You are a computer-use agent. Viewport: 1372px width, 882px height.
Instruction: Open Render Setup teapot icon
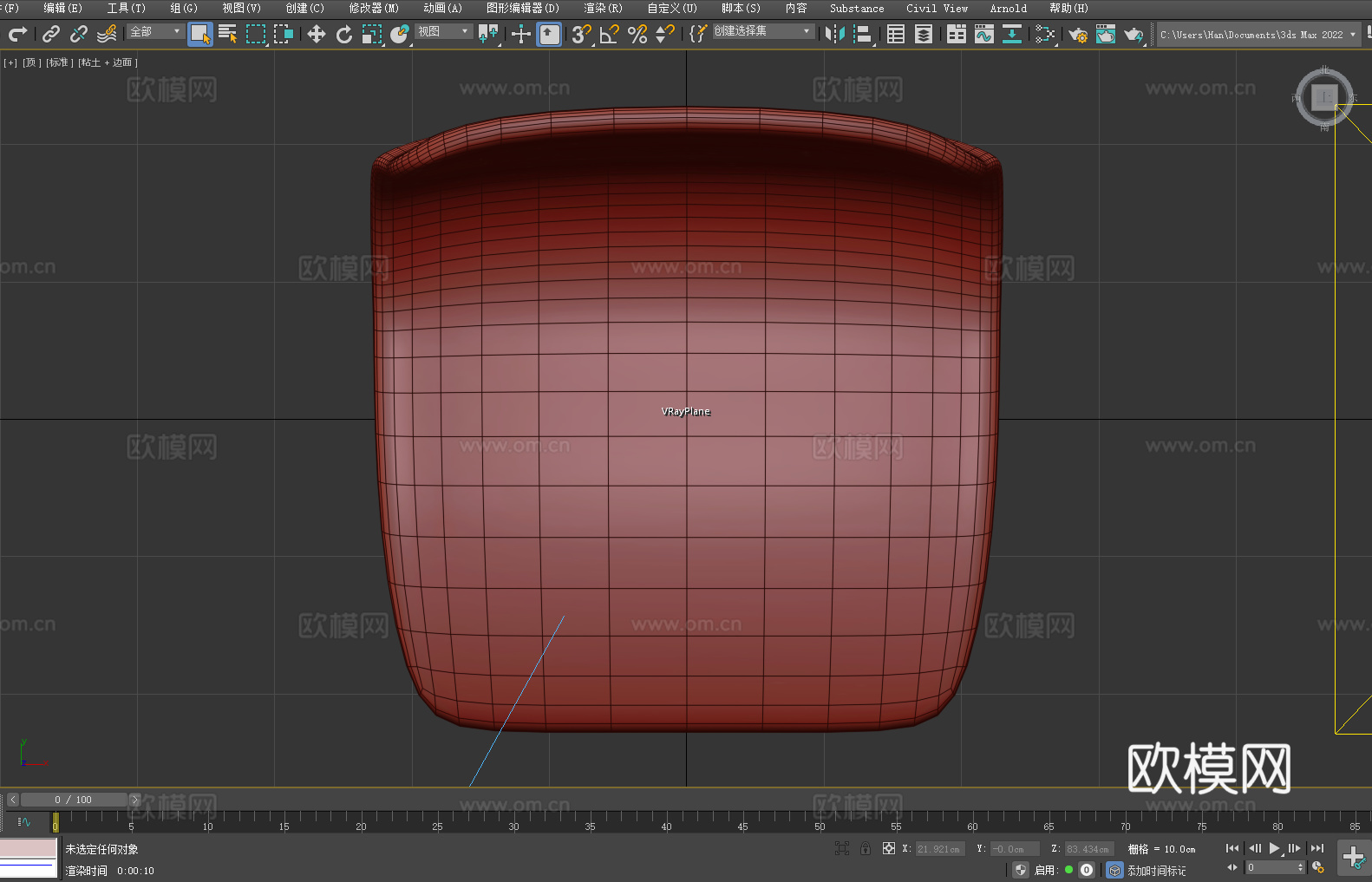point(1078,34)
